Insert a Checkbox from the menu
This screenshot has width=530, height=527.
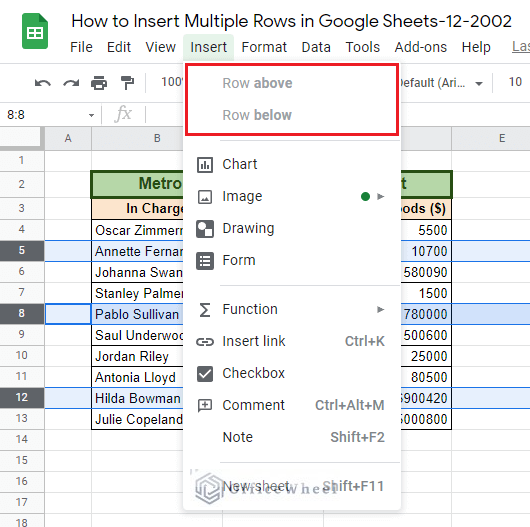[x=291, y=374]
